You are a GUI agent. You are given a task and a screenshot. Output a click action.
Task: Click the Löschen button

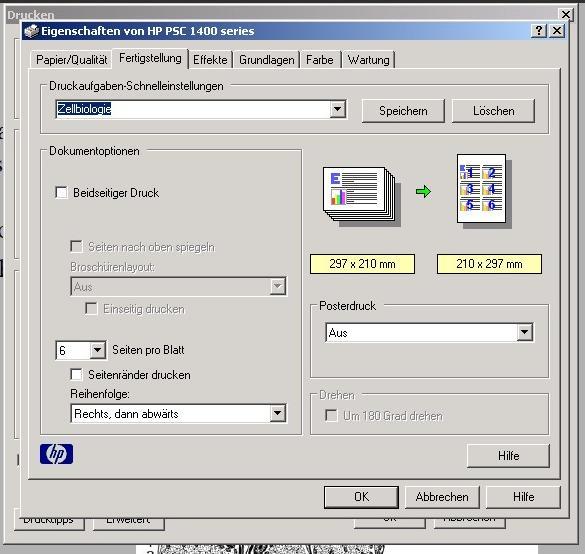click(494, 111)
